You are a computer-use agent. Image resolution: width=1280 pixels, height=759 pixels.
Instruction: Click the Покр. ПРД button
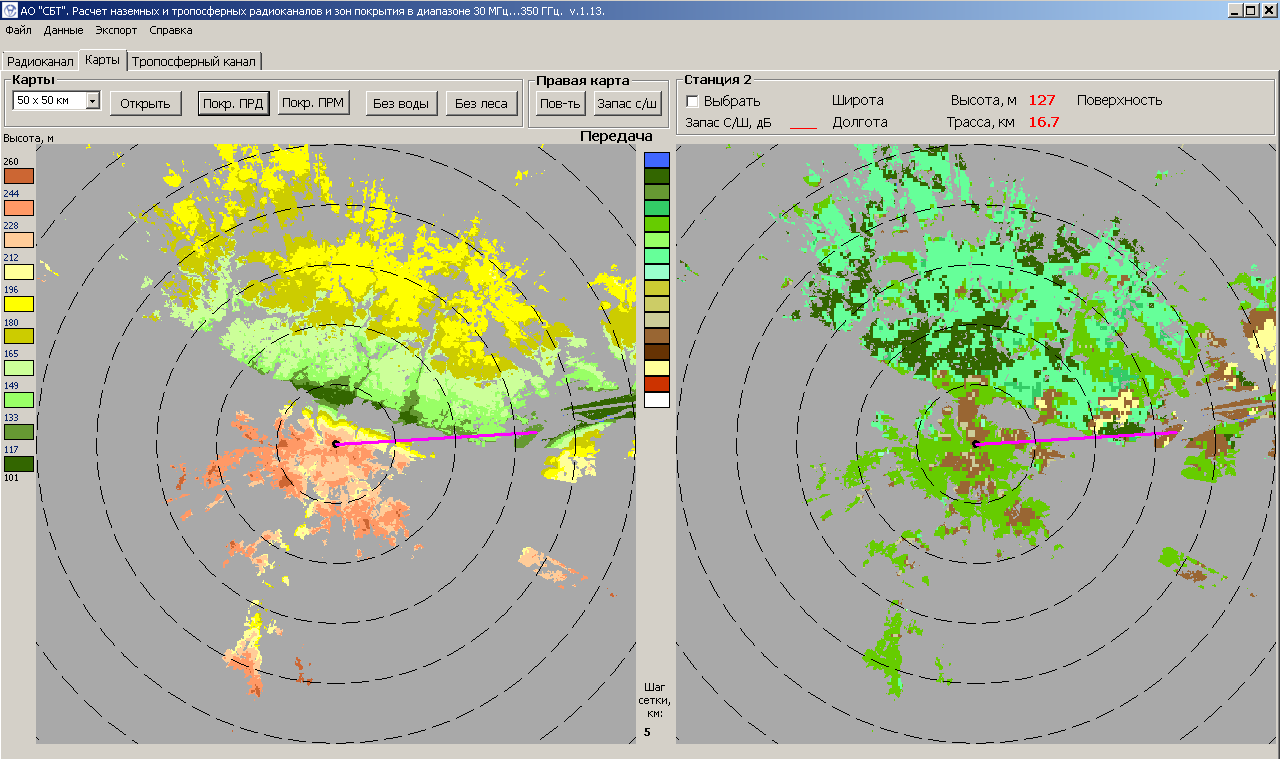(233, 103)
